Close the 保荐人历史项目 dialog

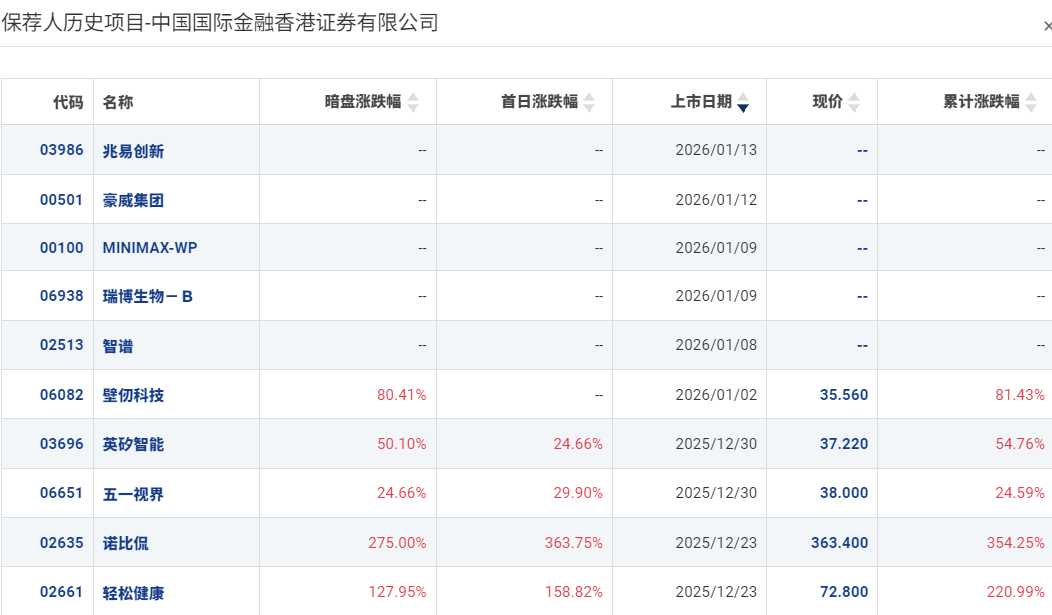pos(1047,26)
